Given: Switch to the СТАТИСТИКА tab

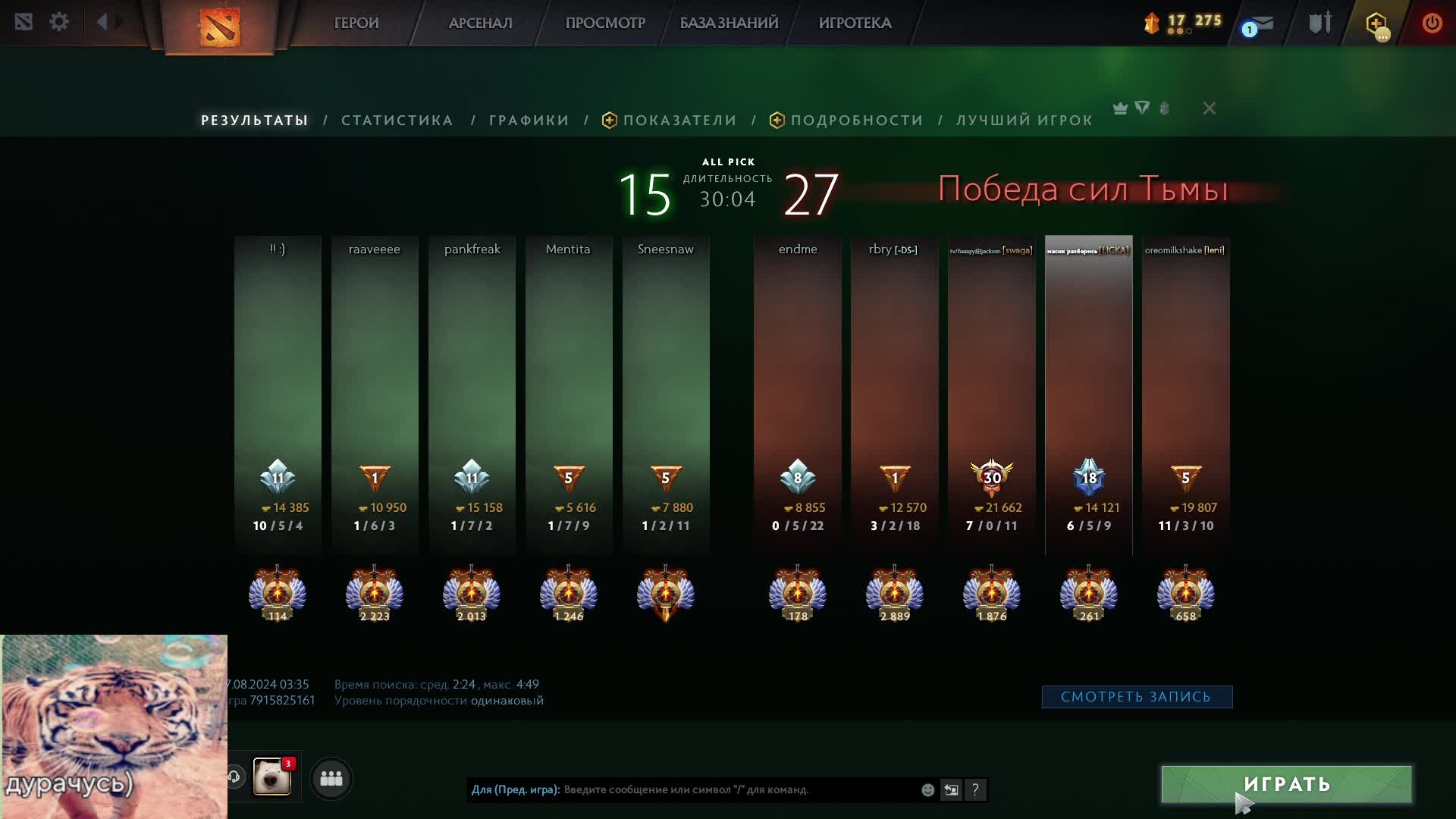Looking at the screenshot, I should click(x=397, y=120).
